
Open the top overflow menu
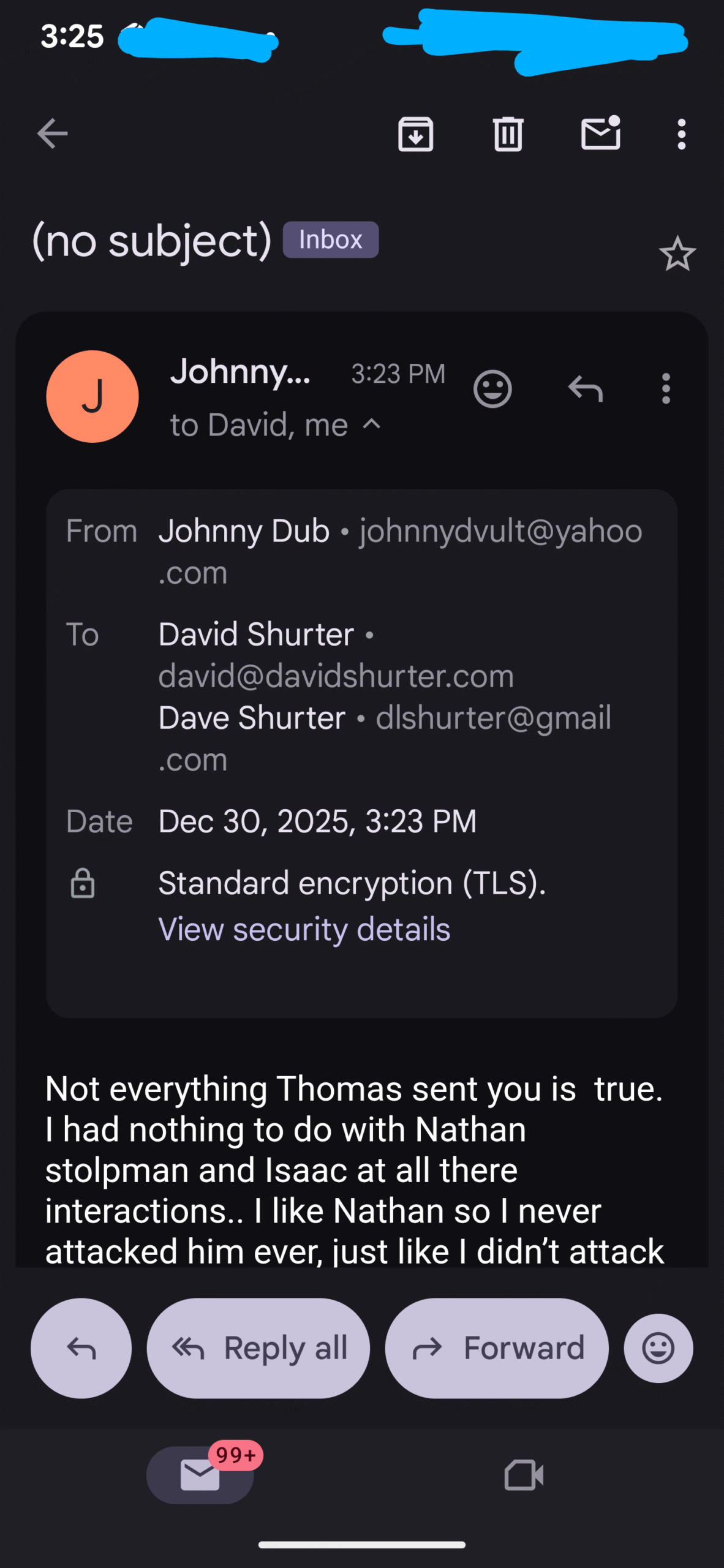pyautogui.click(x=681, y=134)
